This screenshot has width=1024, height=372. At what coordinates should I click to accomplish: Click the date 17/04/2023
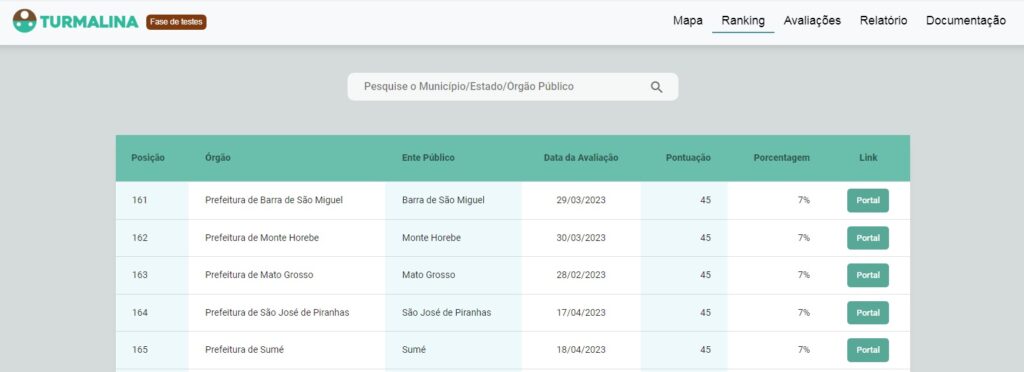coord(581,313)
